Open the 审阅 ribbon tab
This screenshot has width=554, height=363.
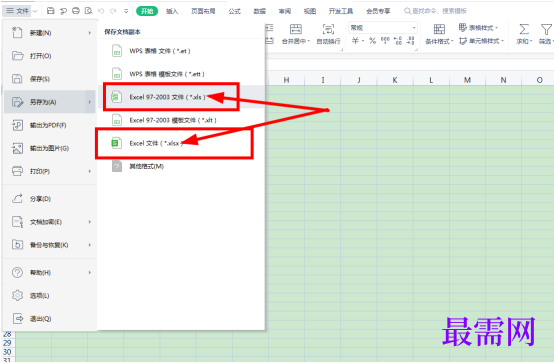coord(285,11)
